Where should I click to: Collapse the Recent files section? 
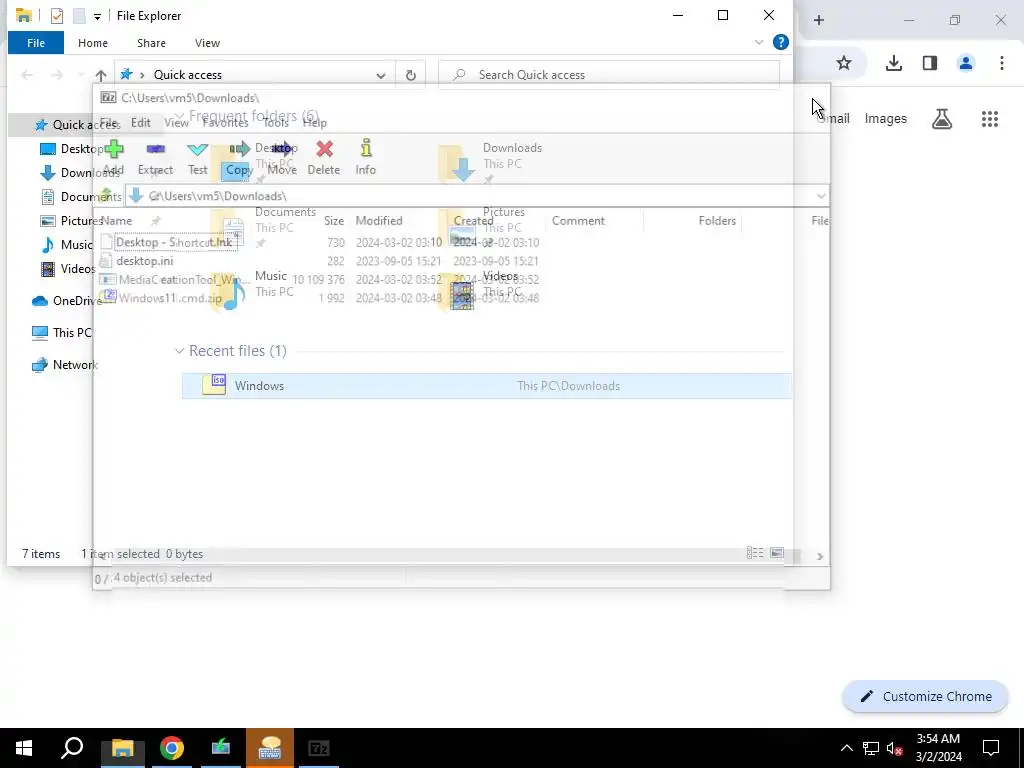(x=179, y=351)
